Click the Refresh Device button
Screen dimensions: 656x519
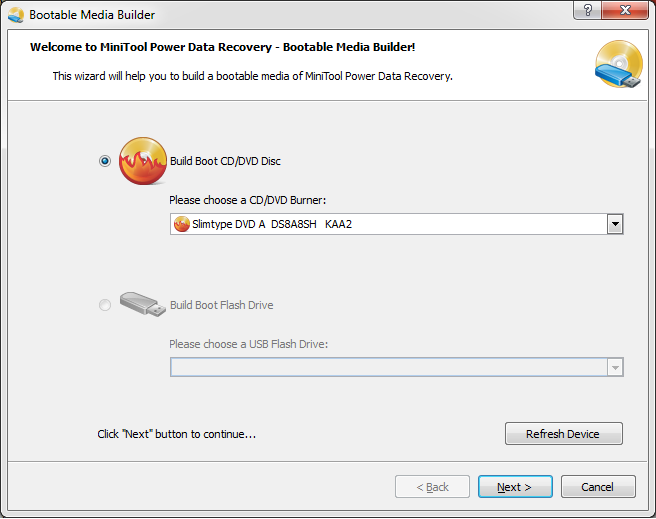click(x=564, y=434)
